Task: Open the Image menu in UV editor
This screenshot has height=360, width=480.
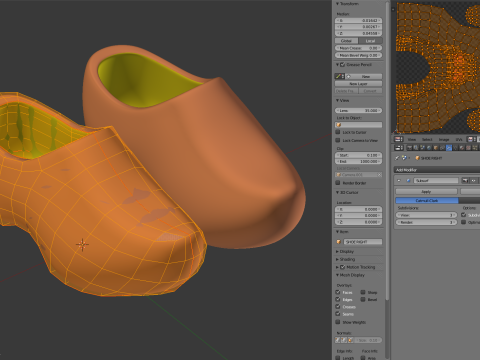Action: coord(444,139)
